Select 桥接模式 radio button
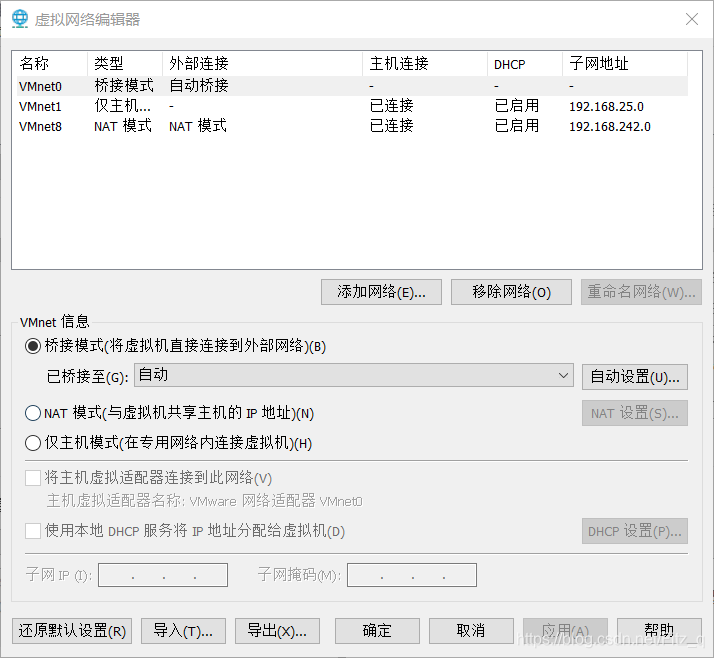The width and height of the screenshot is (714, 658). coord(33,346)
